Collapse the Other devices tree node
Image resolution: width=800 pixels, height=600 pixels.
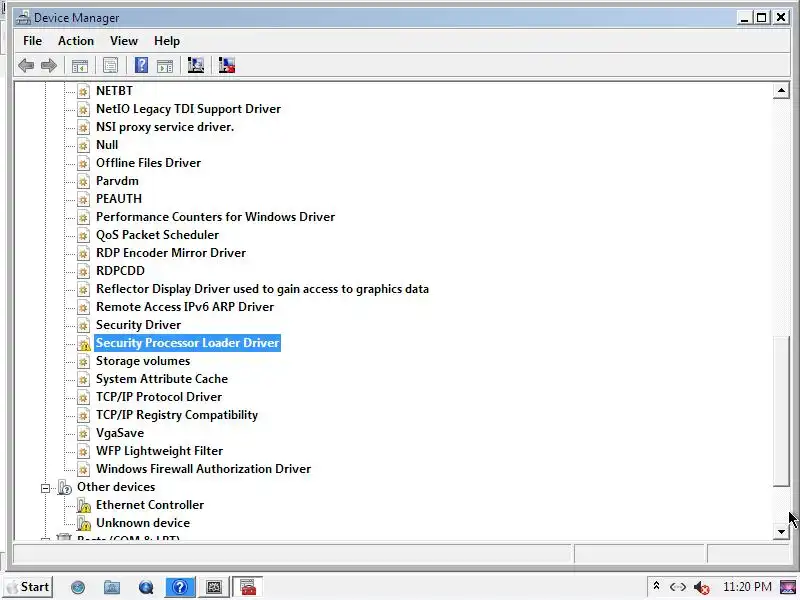(x=45, y=488)
